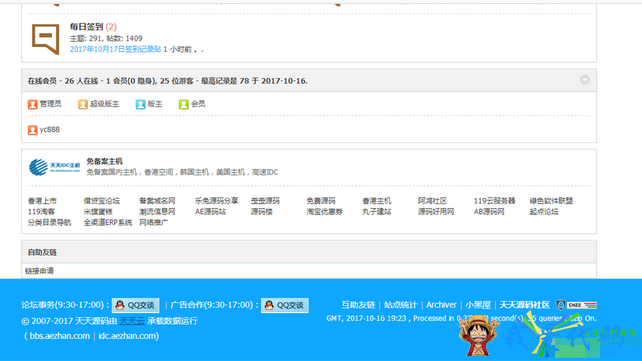Visit the 网络推广 link
Viewport: 642px width, 361px height.
click(154, 223)
